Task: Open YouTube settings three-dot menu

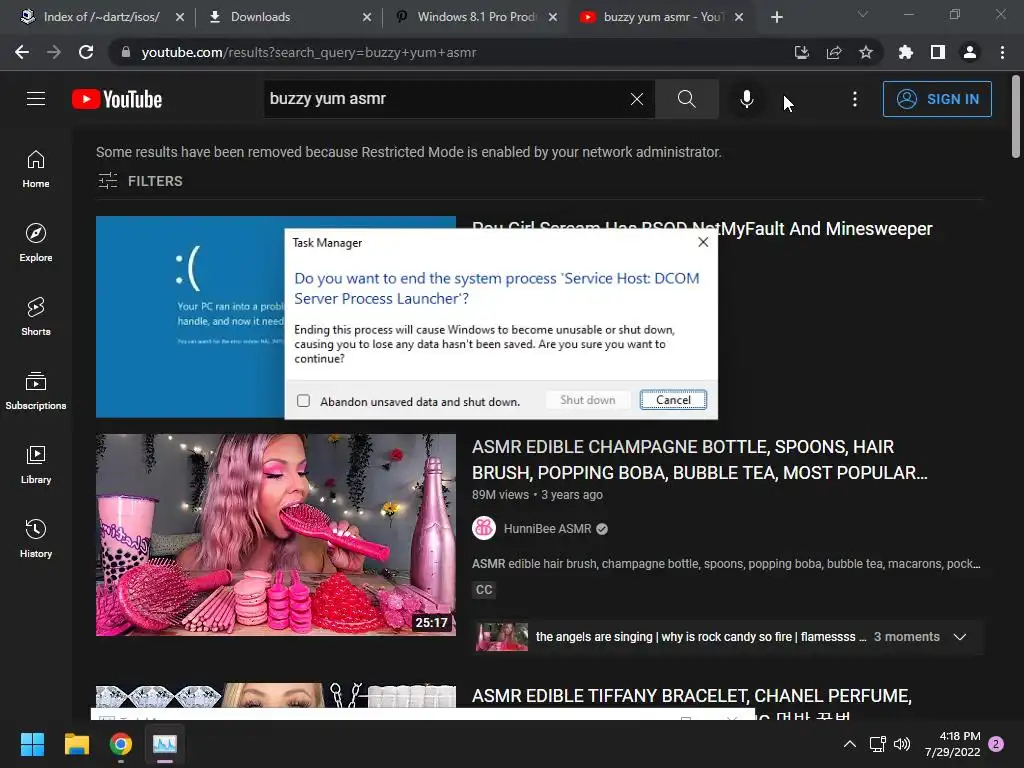Action: [854, 99]
